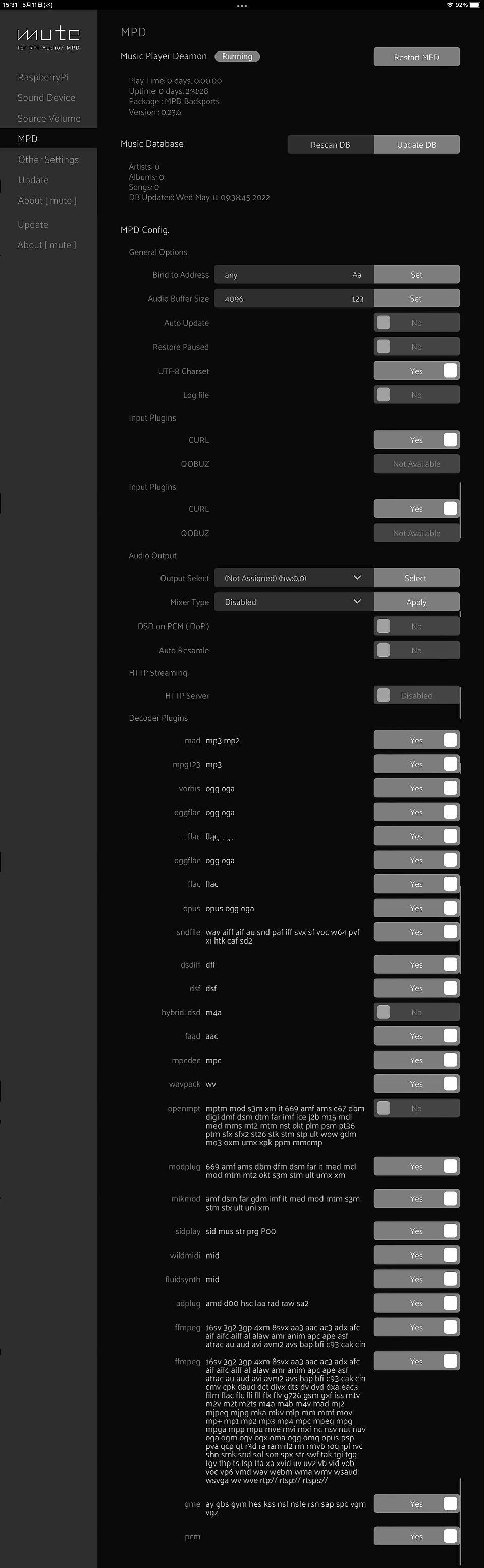Toggle Auto Update on
This screenshot has height=1568, width=484.
416,323
